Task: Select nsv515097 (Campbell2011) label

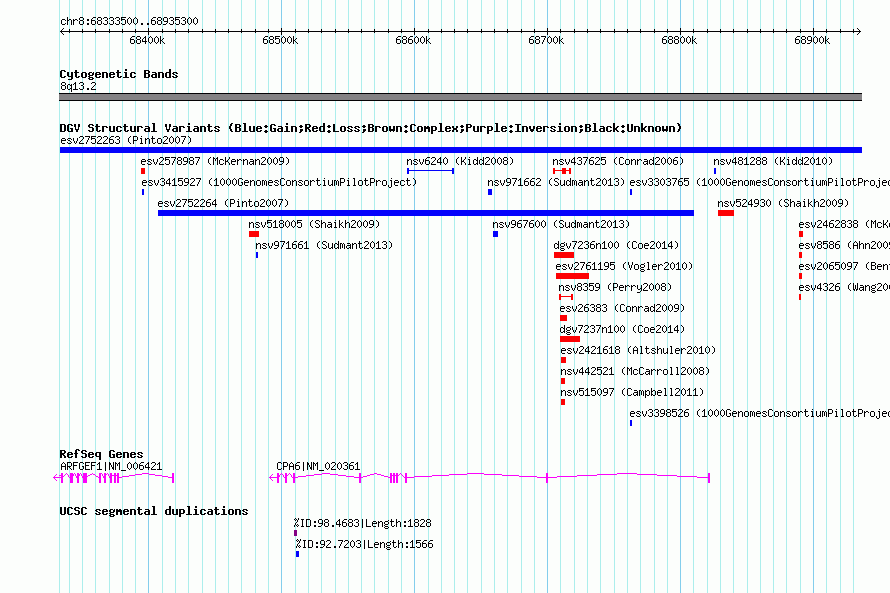Action: coord(632,392)
